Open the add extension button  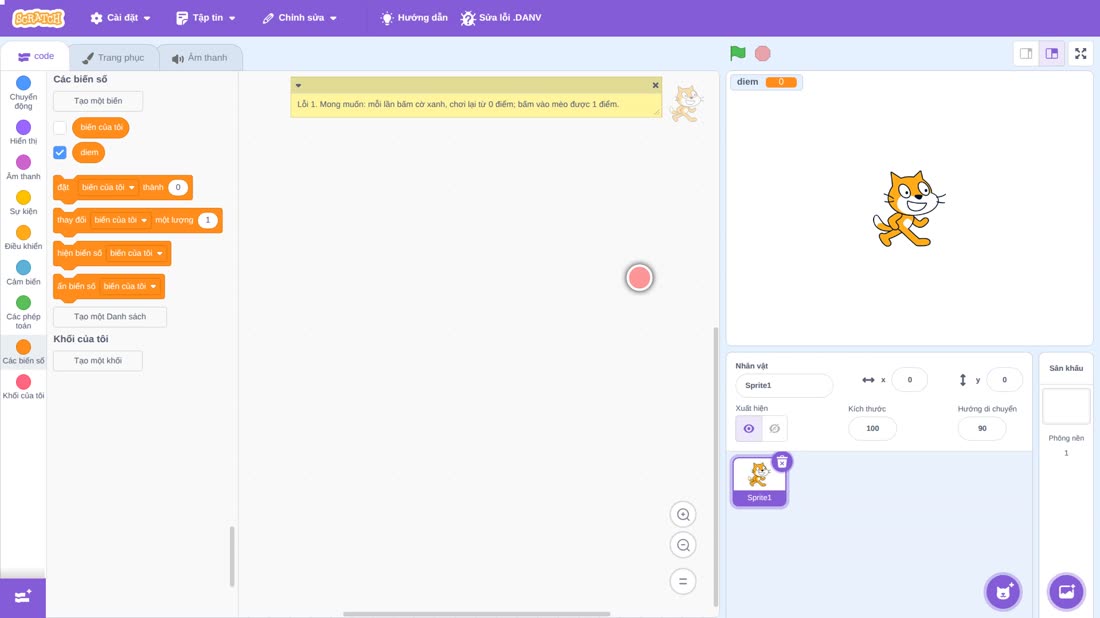[x=23, y=598]
